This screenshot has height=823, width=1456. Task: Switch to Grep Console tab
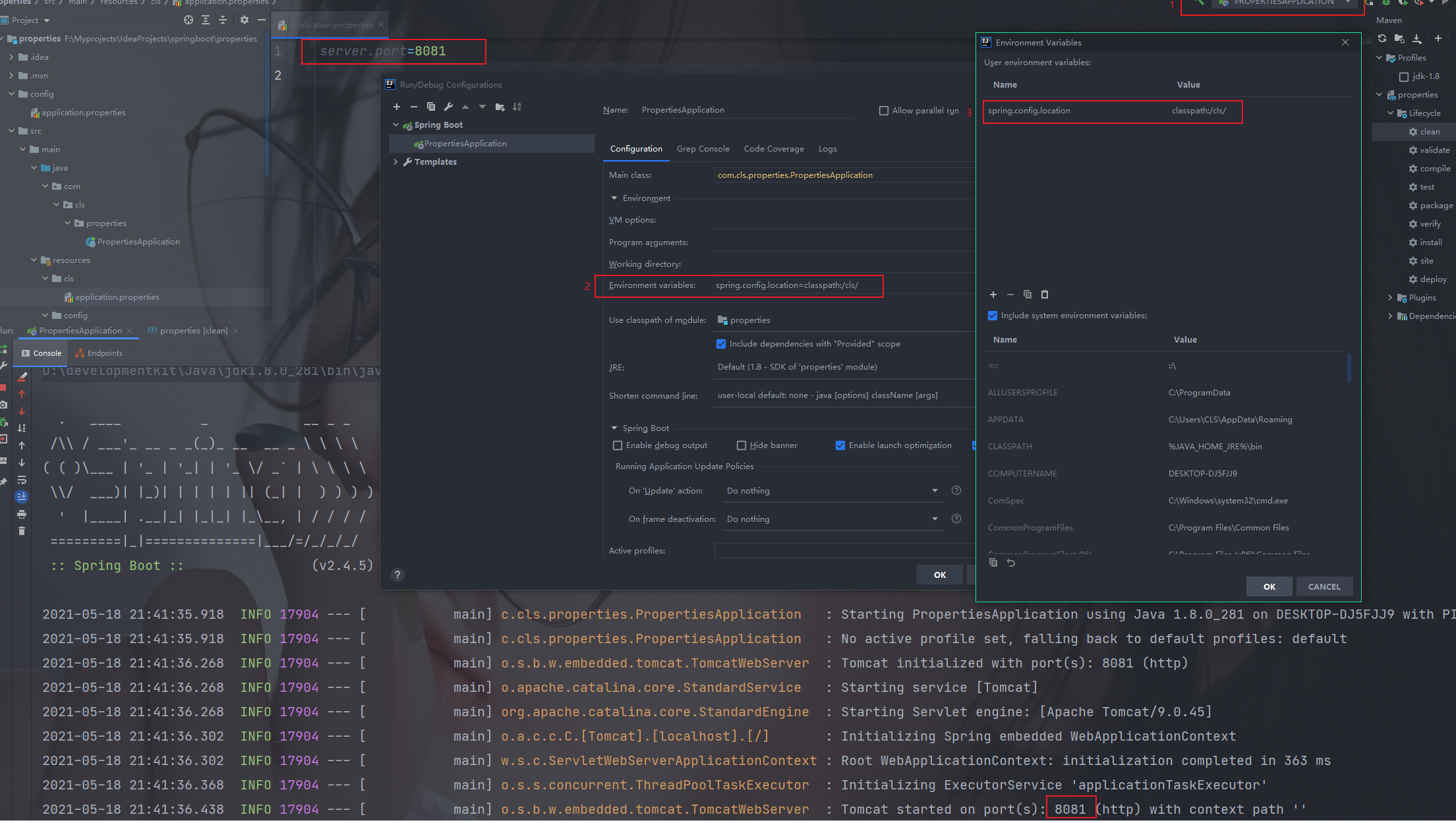tap(703, 149)
